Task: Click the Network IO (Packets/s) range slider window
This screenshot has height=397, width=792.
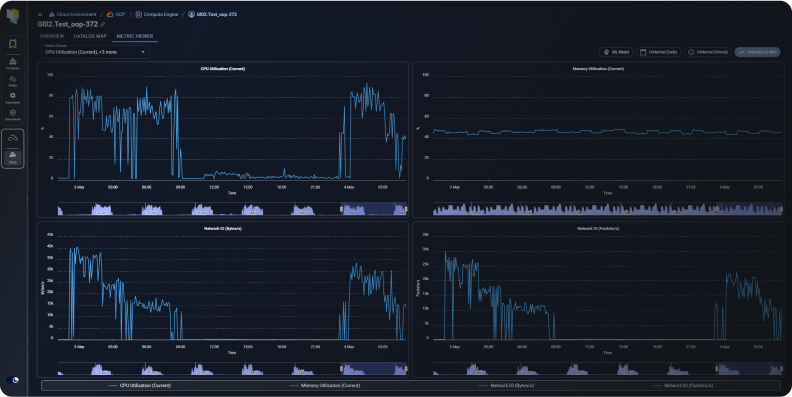Action: coord(749,369)
